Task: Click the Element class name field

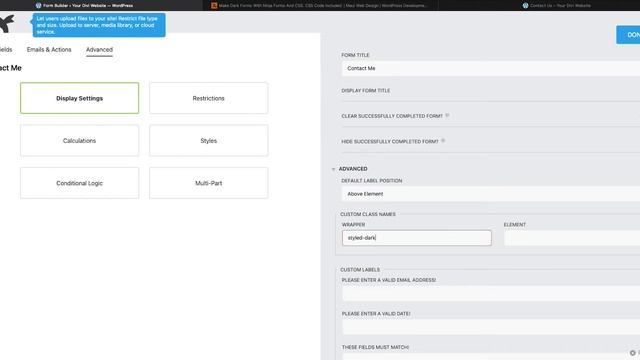Action: [x=572, y=238]
